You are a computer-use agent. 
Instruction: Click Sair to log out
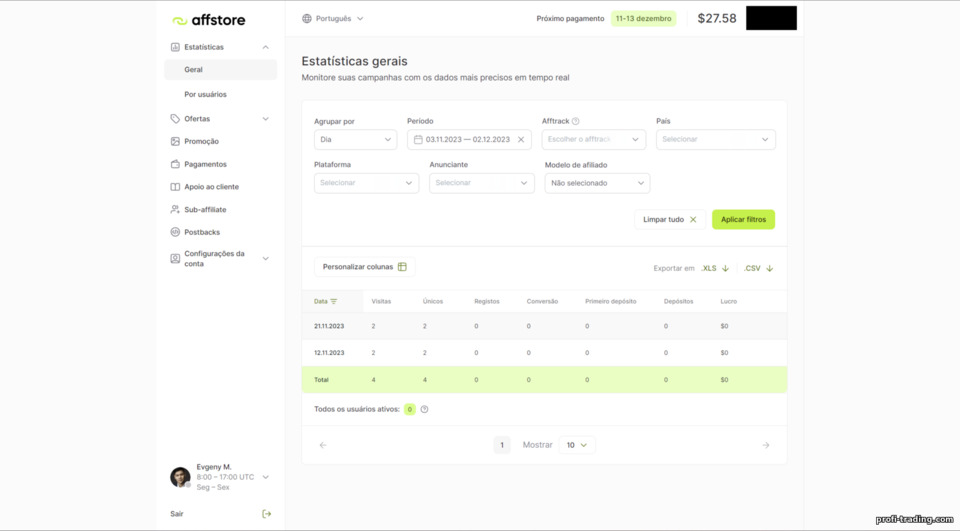177,514
